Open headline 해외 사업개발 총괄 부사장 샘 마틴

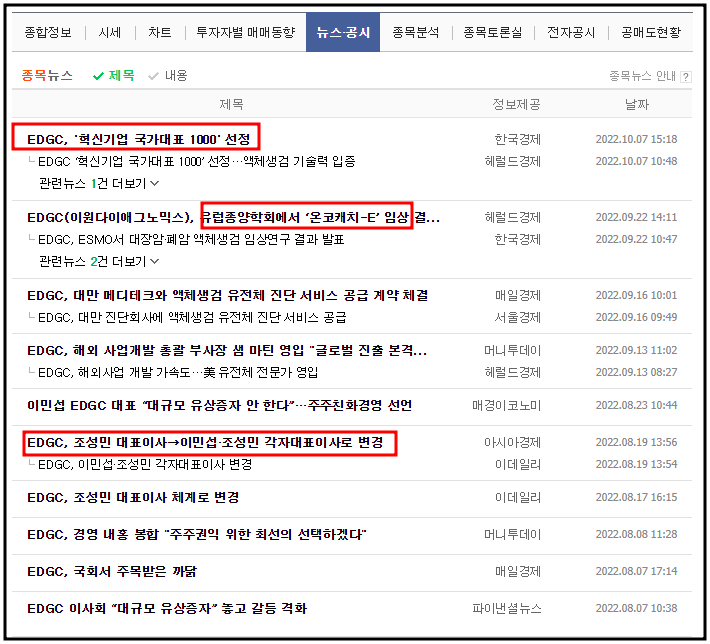(x=227, y=350)
